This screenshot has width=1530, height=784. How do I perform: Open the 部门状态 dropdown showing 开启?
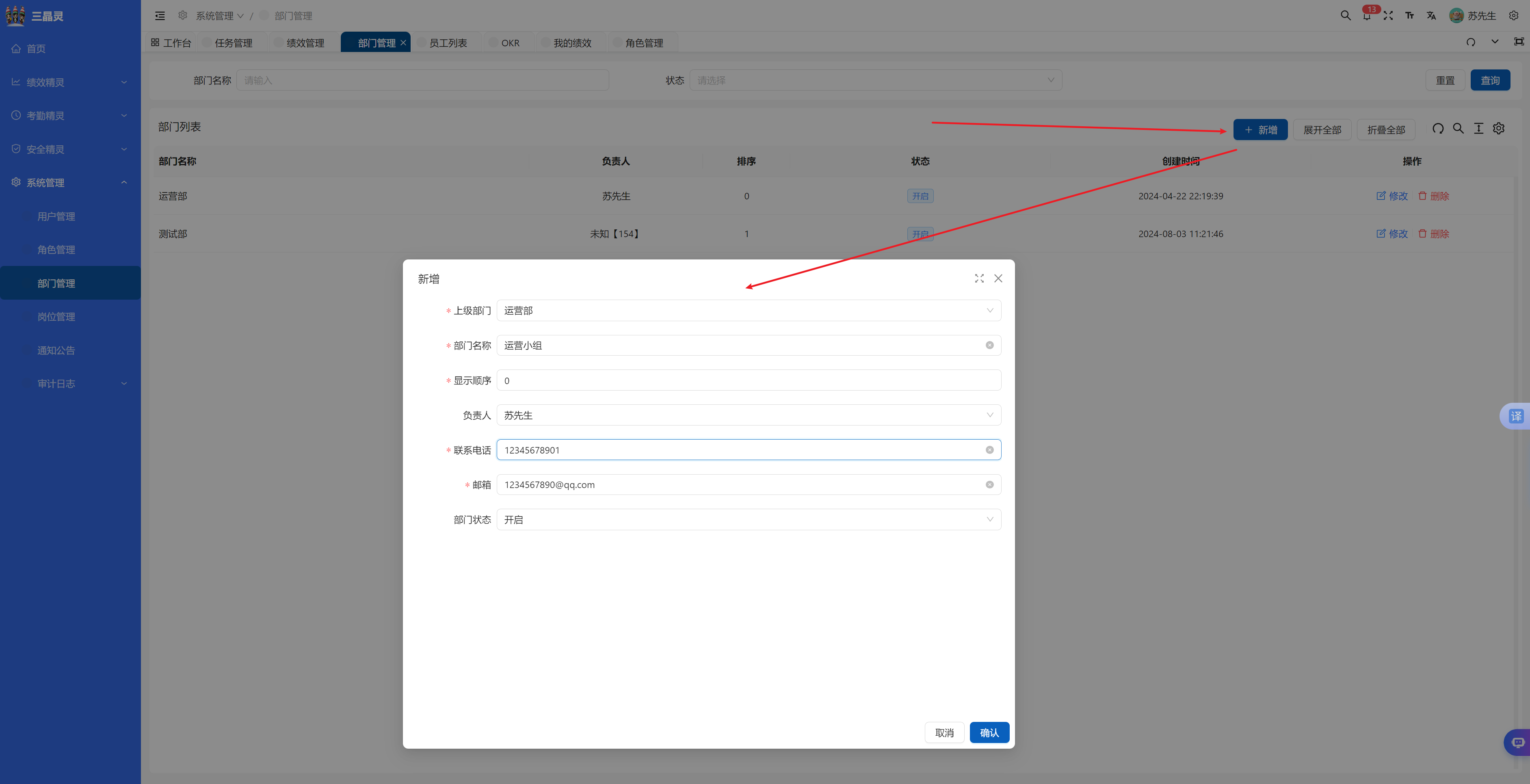pos(749,520)
